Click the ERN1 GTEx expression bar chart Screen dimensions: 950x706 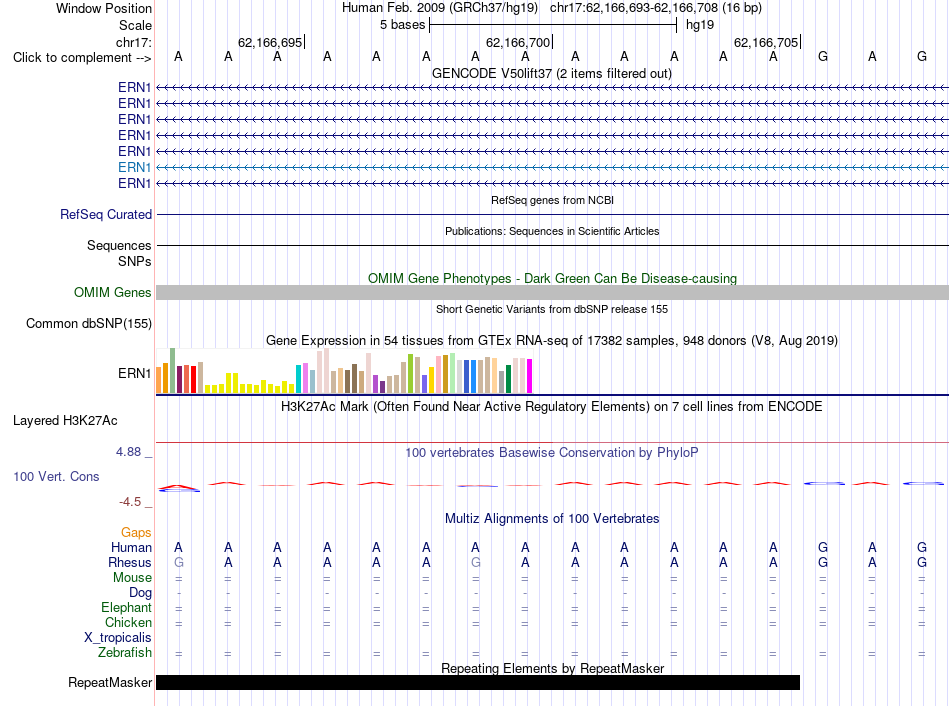[344, 371]
